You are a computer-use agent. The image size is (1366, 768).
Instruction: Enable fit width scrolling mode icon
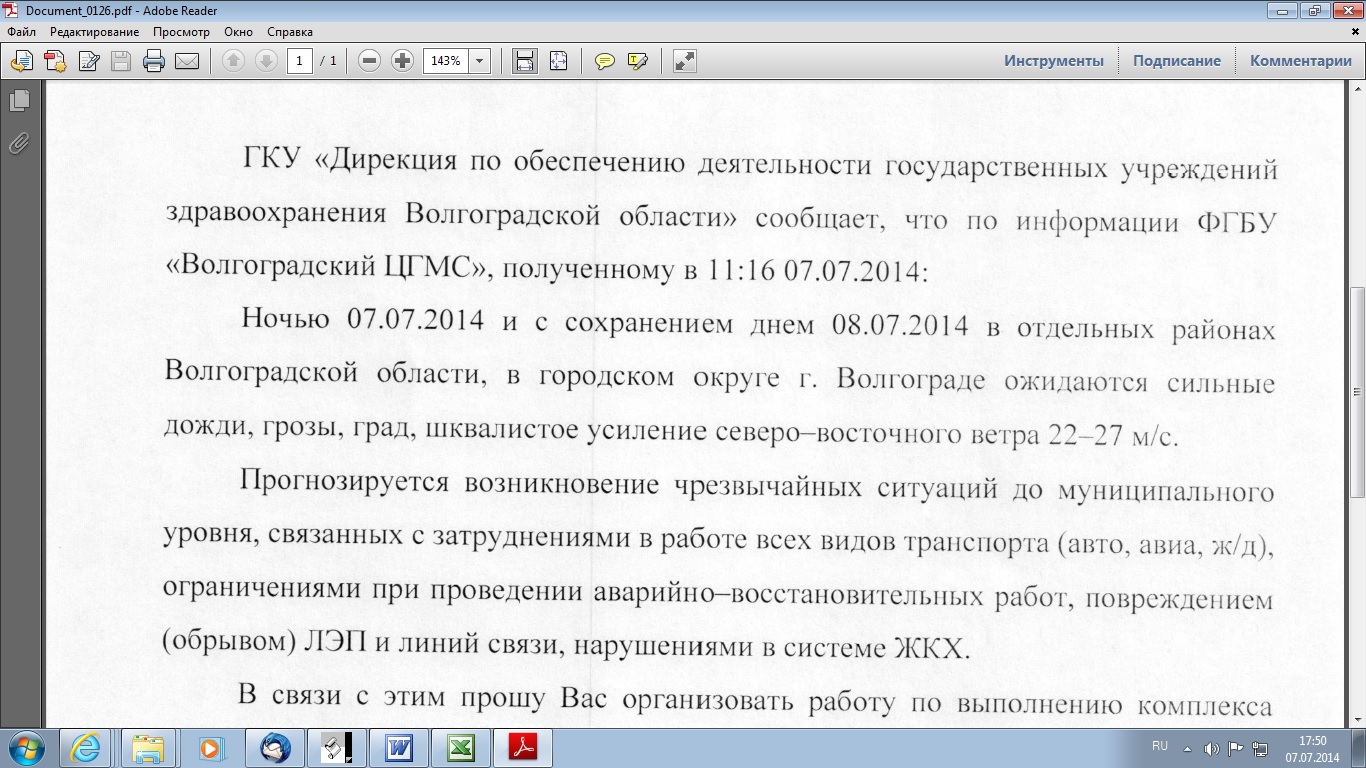pos(524,61)
